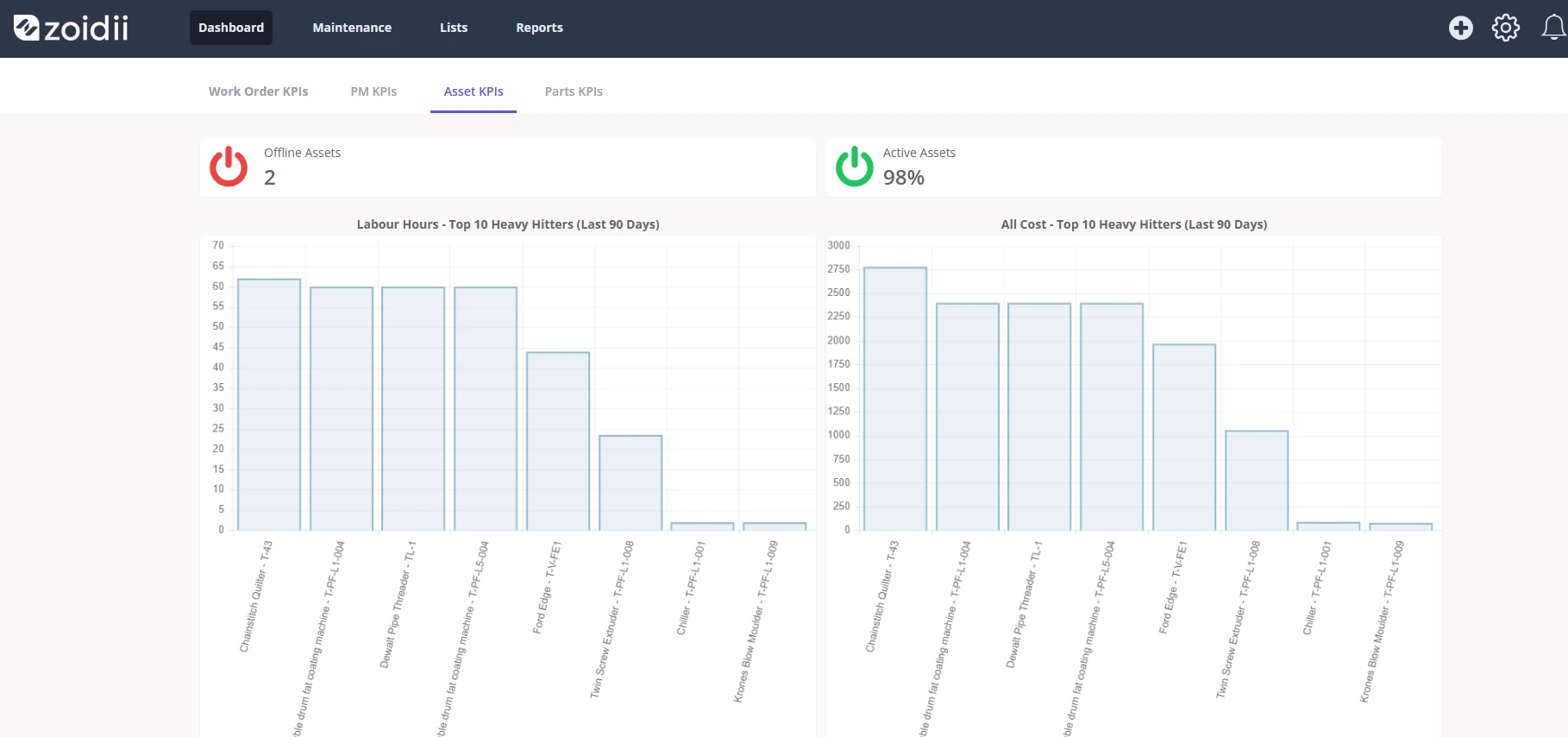1568x737 pixels.
Task: Open the notifications bell icon
Action: 1553,28
